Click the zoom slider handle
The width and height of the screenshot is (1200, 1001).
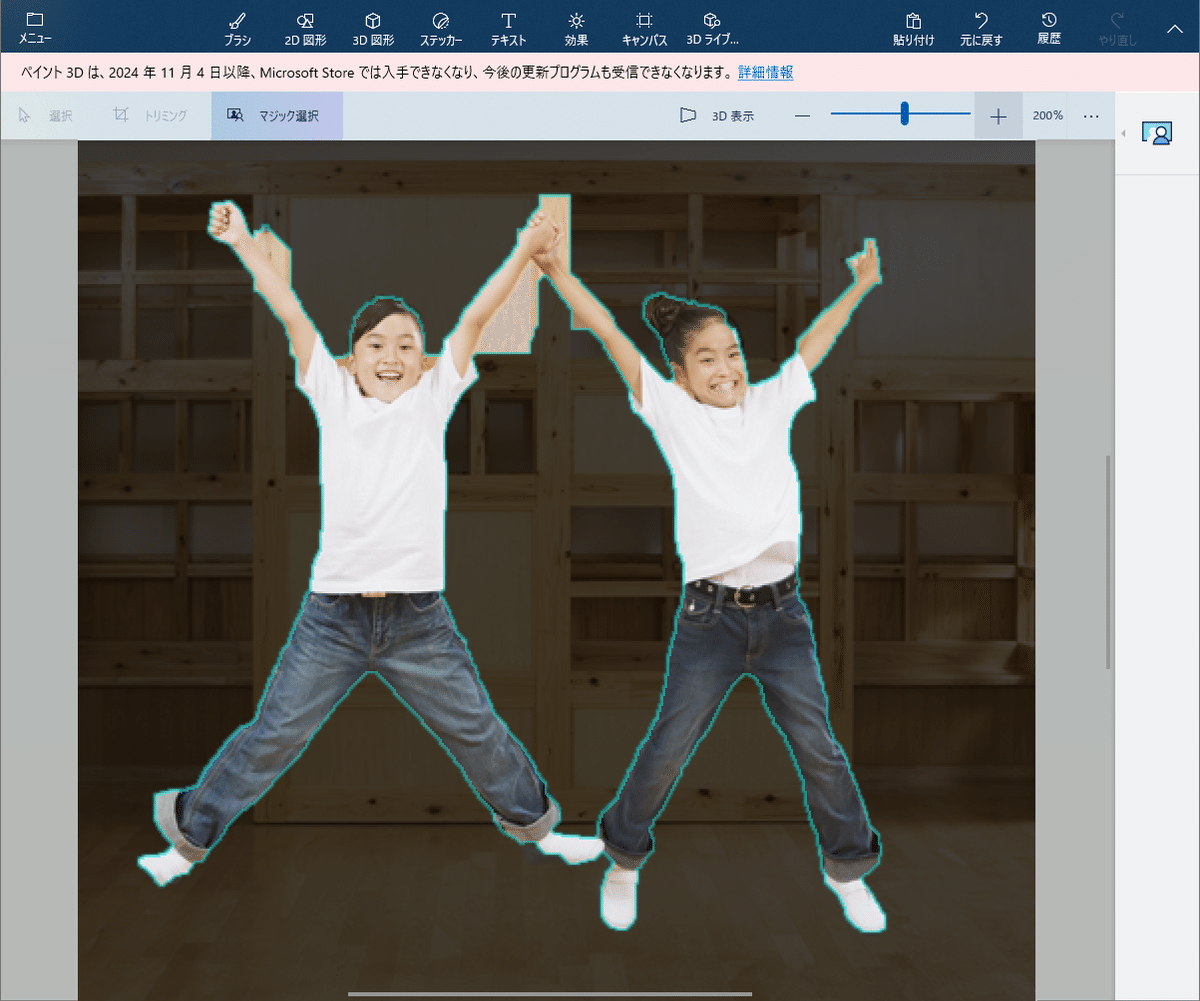tap(904, 114)
